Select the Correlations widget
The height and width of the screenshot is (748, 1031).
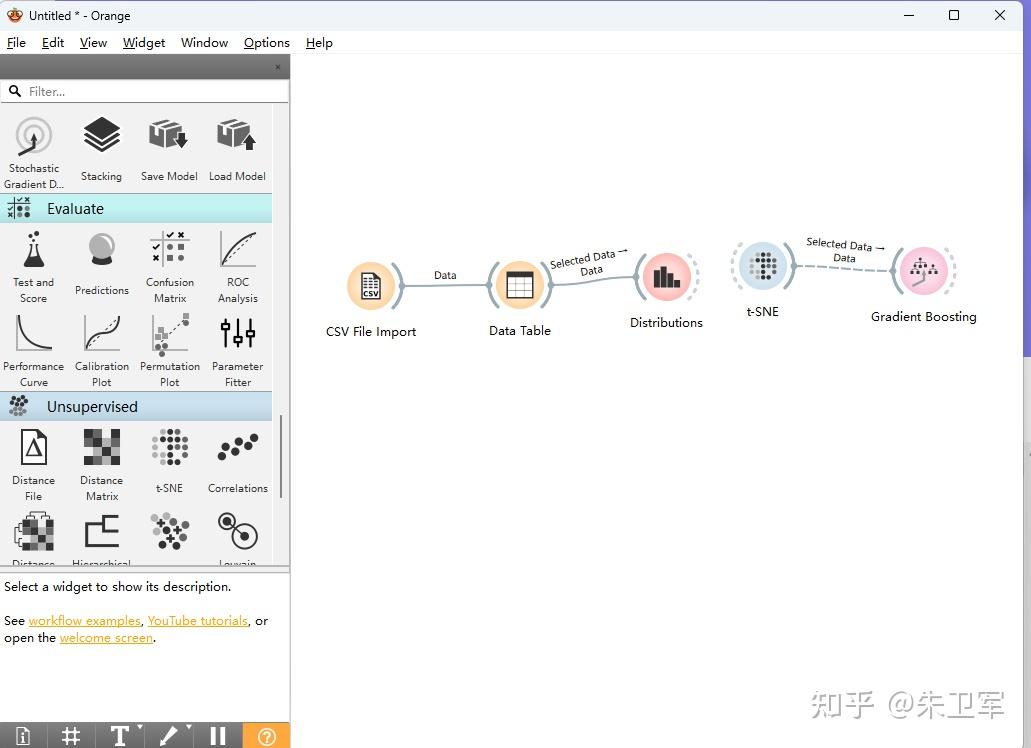[238, 461]
